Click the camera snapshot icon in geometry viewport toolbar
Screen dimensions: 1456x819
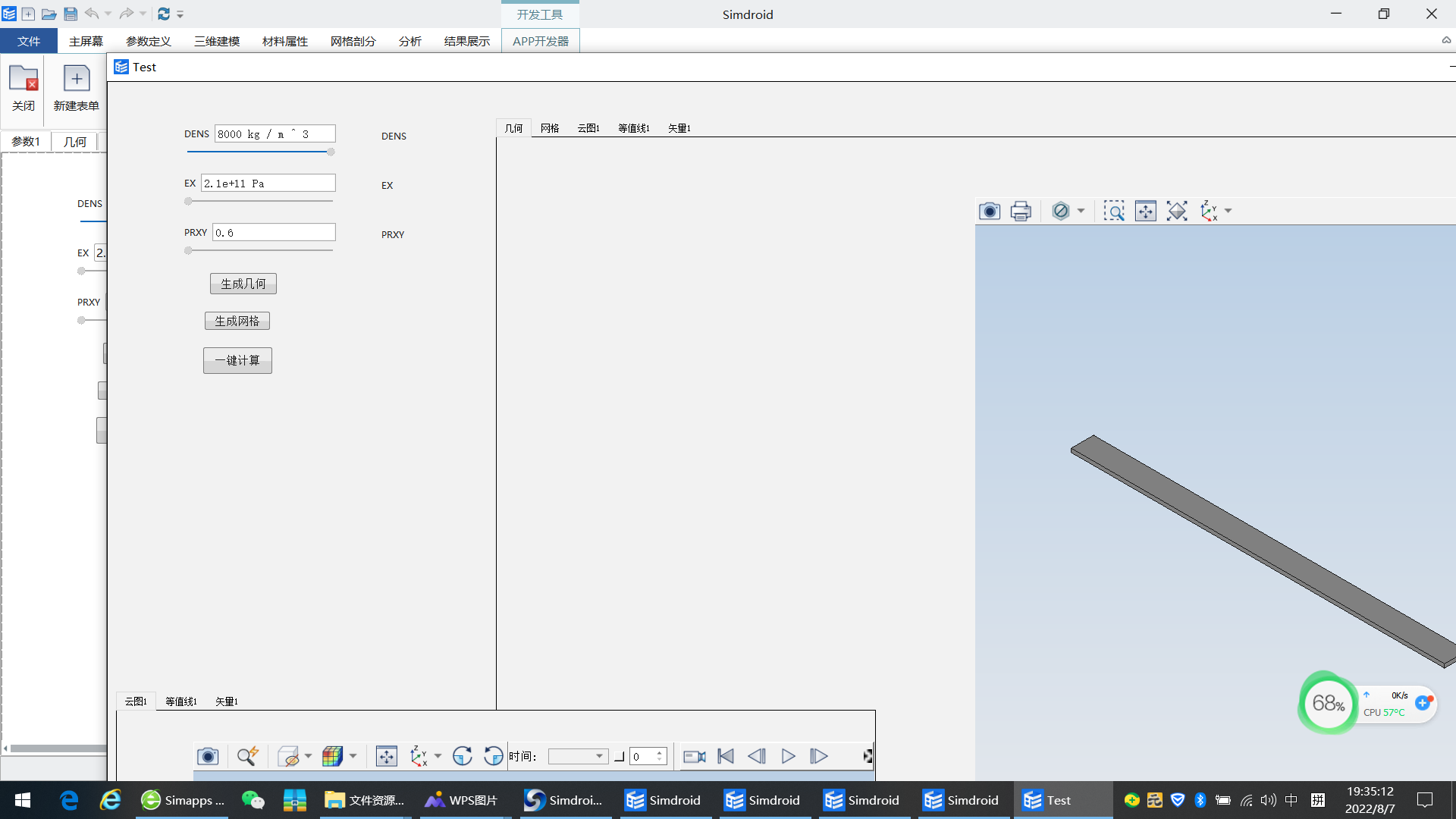pos(990,211)
